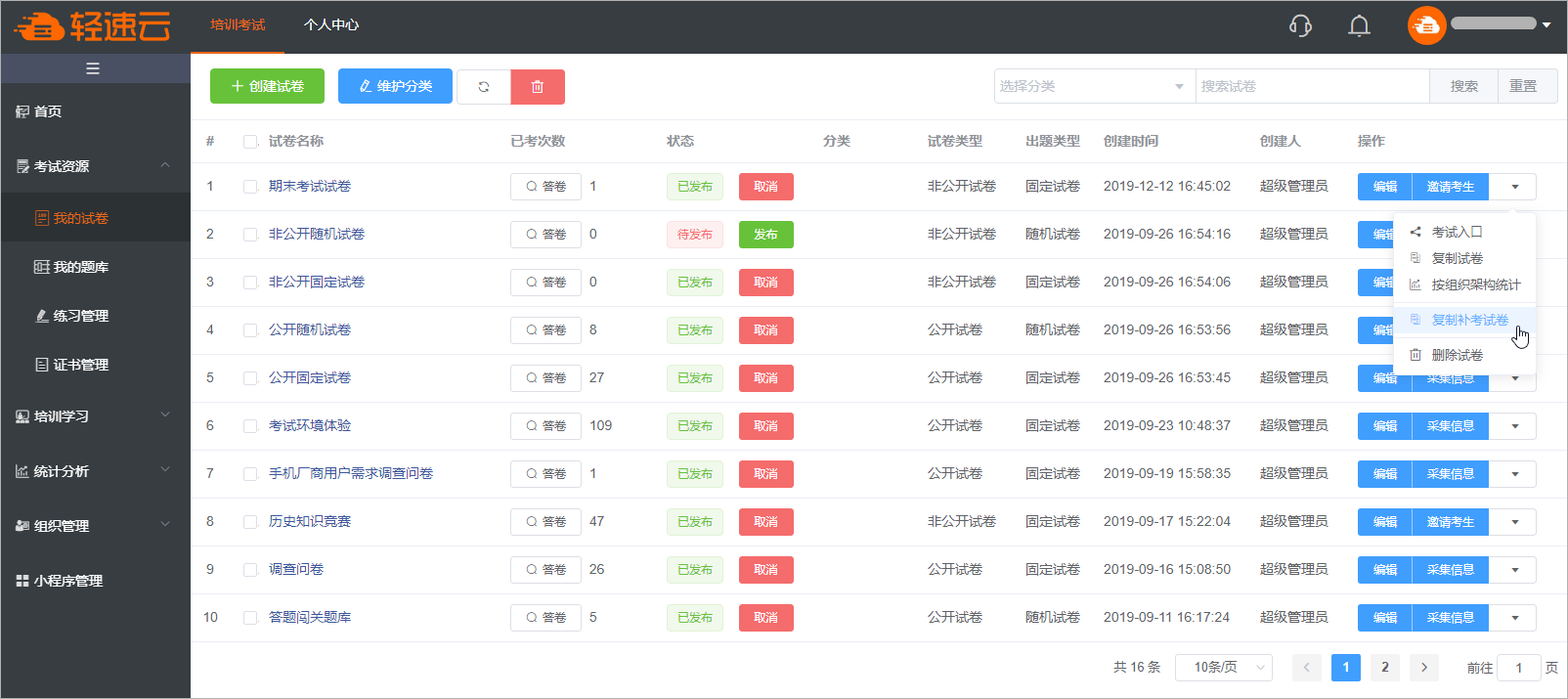Tick checkbox for 非公开固定试卷
The width and height of the screenshot is (1568, 699).
point(250,283)
